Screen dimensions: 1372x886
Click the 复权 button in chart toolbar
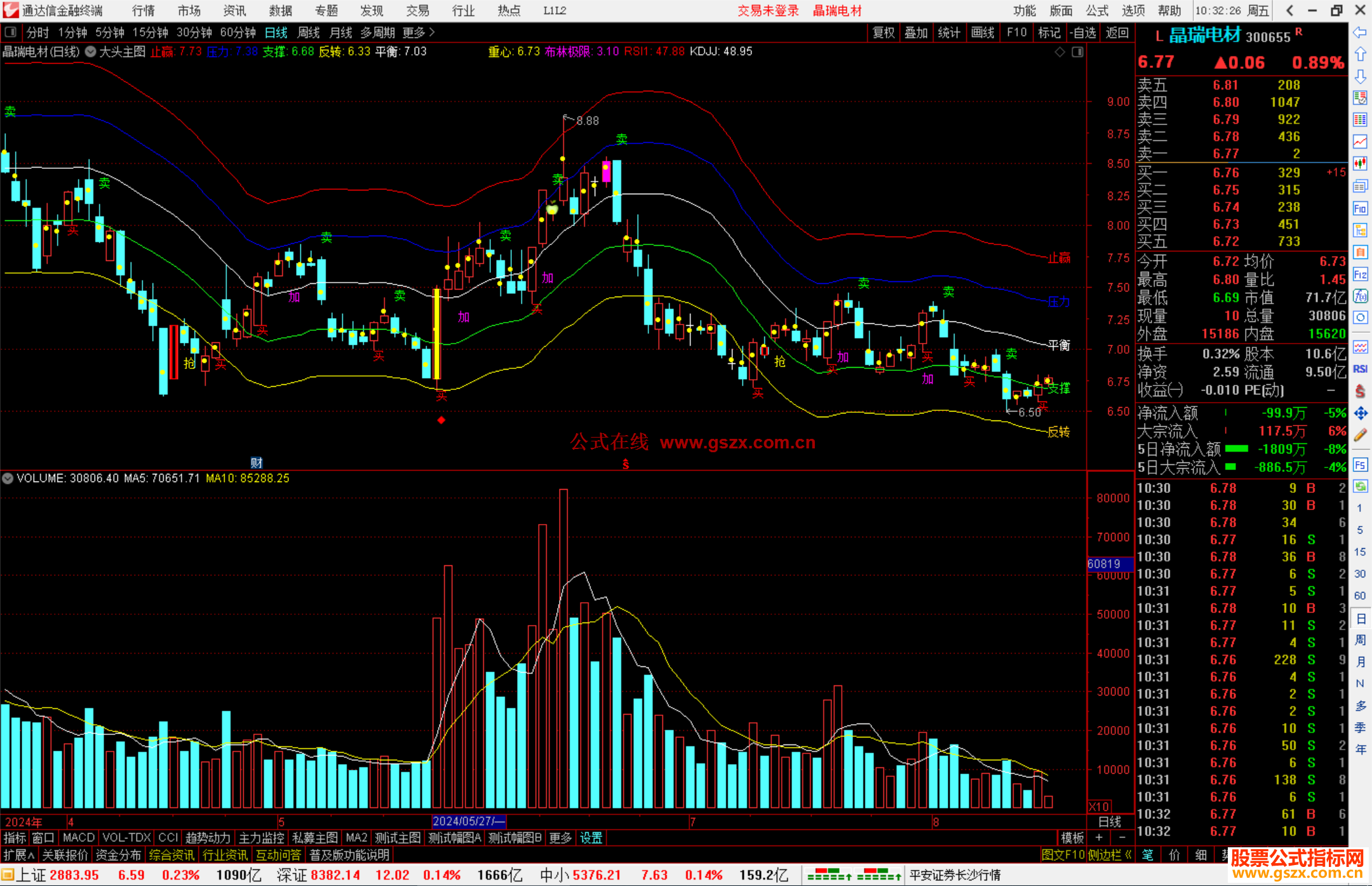click(884, 32)
